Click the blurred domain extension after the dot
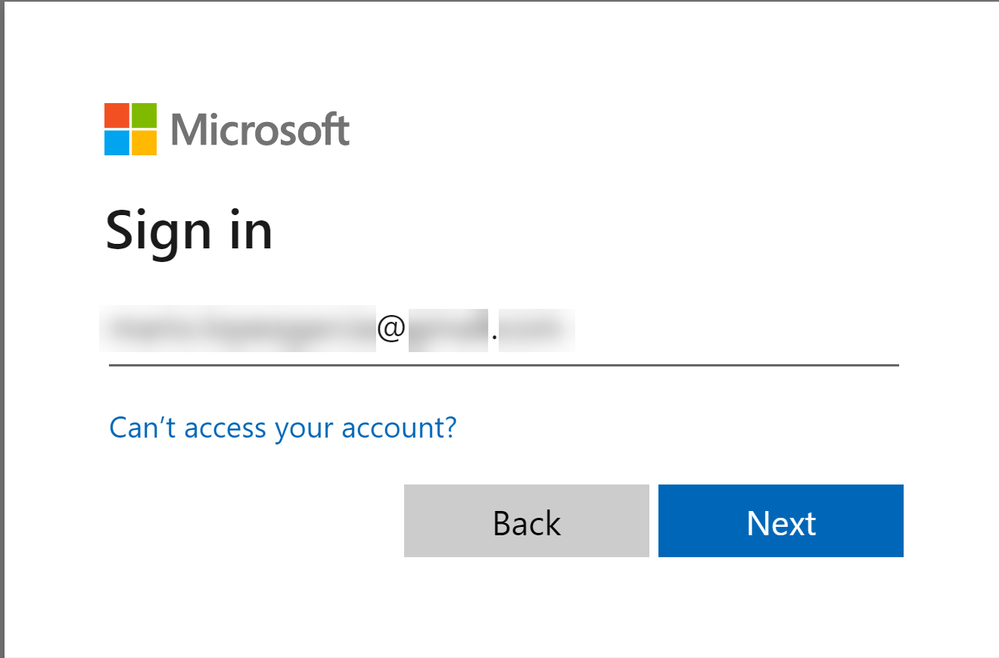 tap(537, 329)
